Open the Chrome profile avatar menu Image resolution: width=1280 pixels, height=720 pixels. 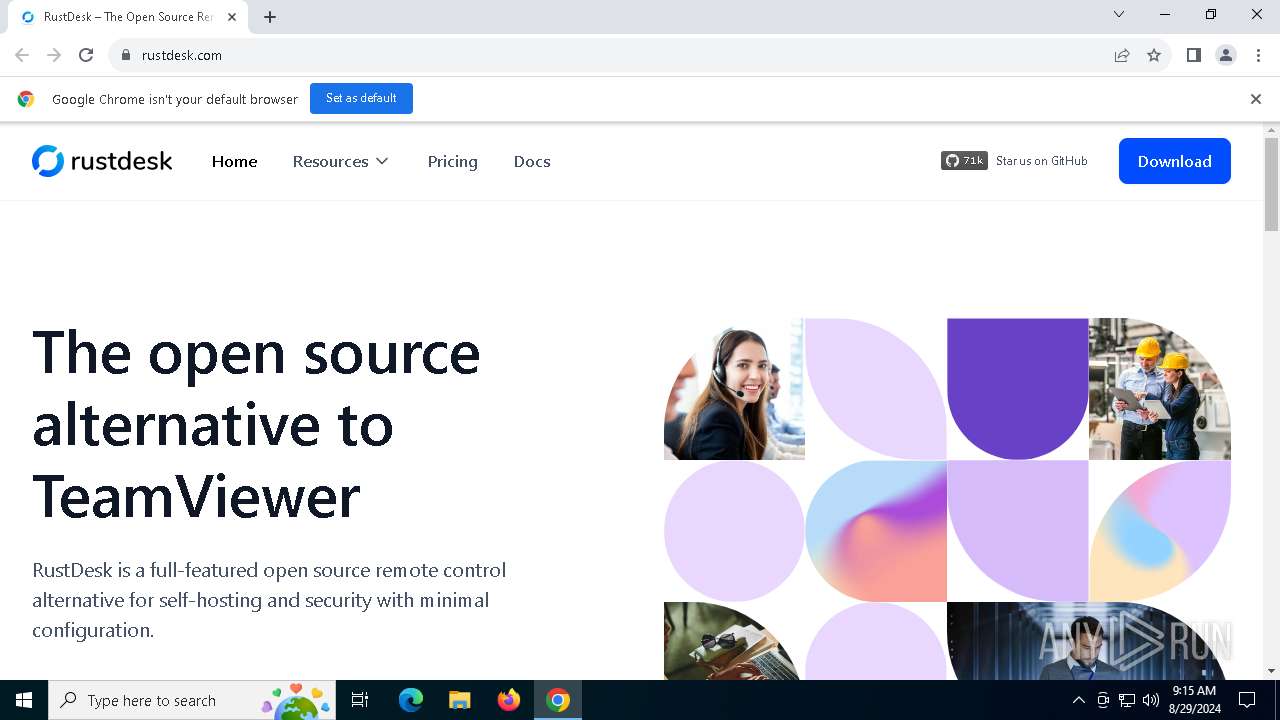[x=1225, y=55]
